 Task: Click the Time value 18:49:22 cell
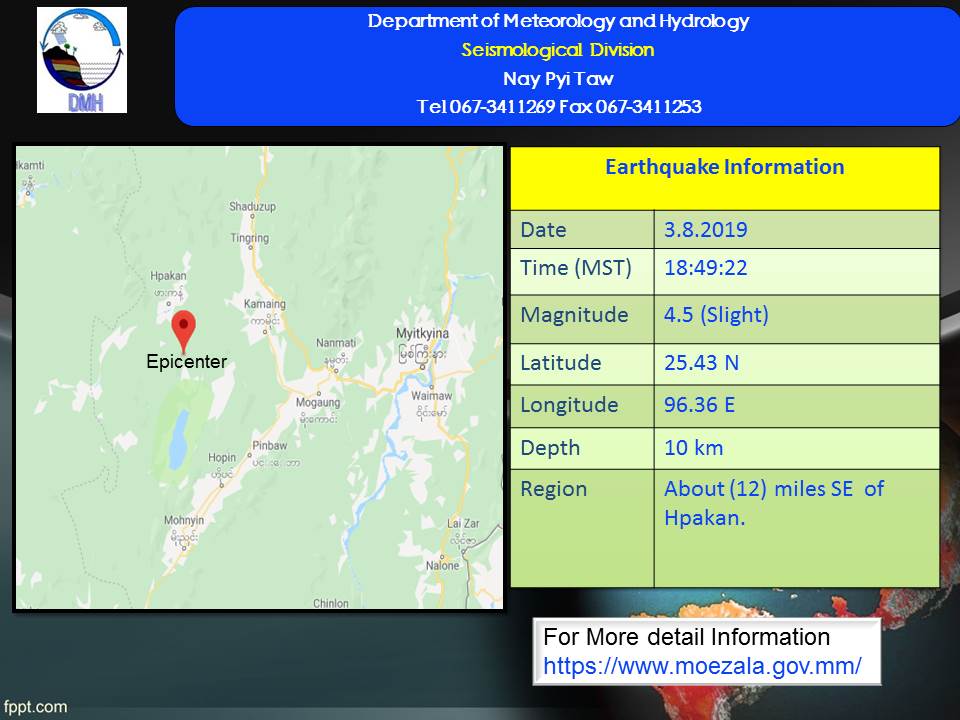click(797, 272)
